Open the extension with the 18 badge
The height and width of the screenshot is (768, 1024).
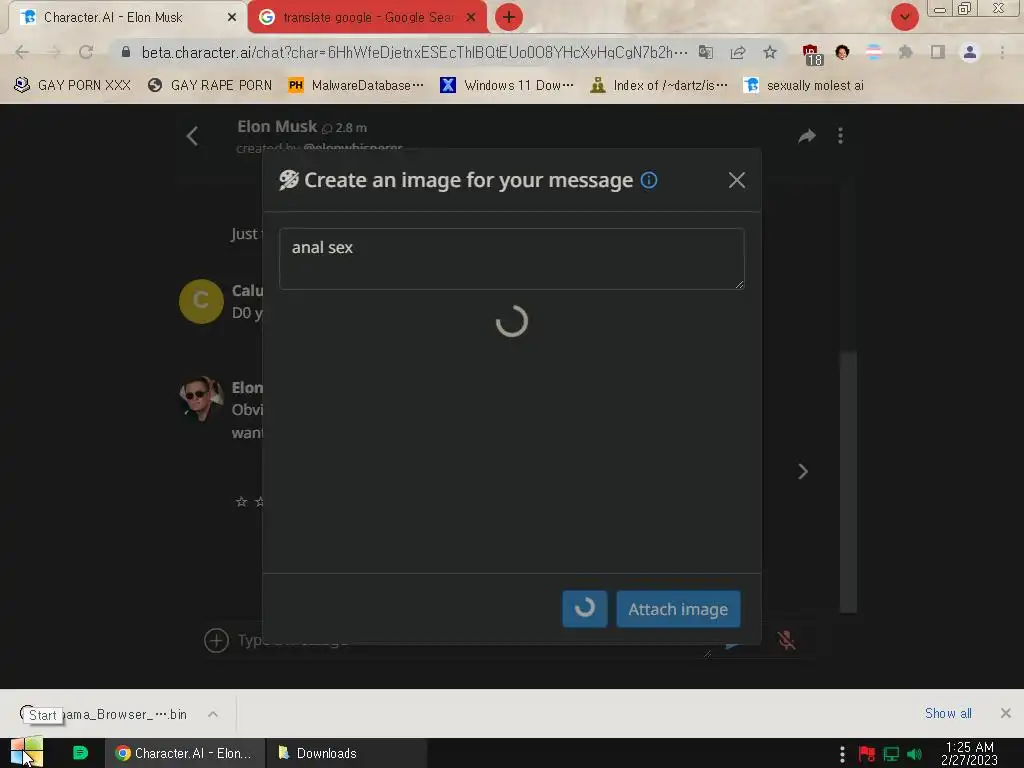(x=812, y=54)
